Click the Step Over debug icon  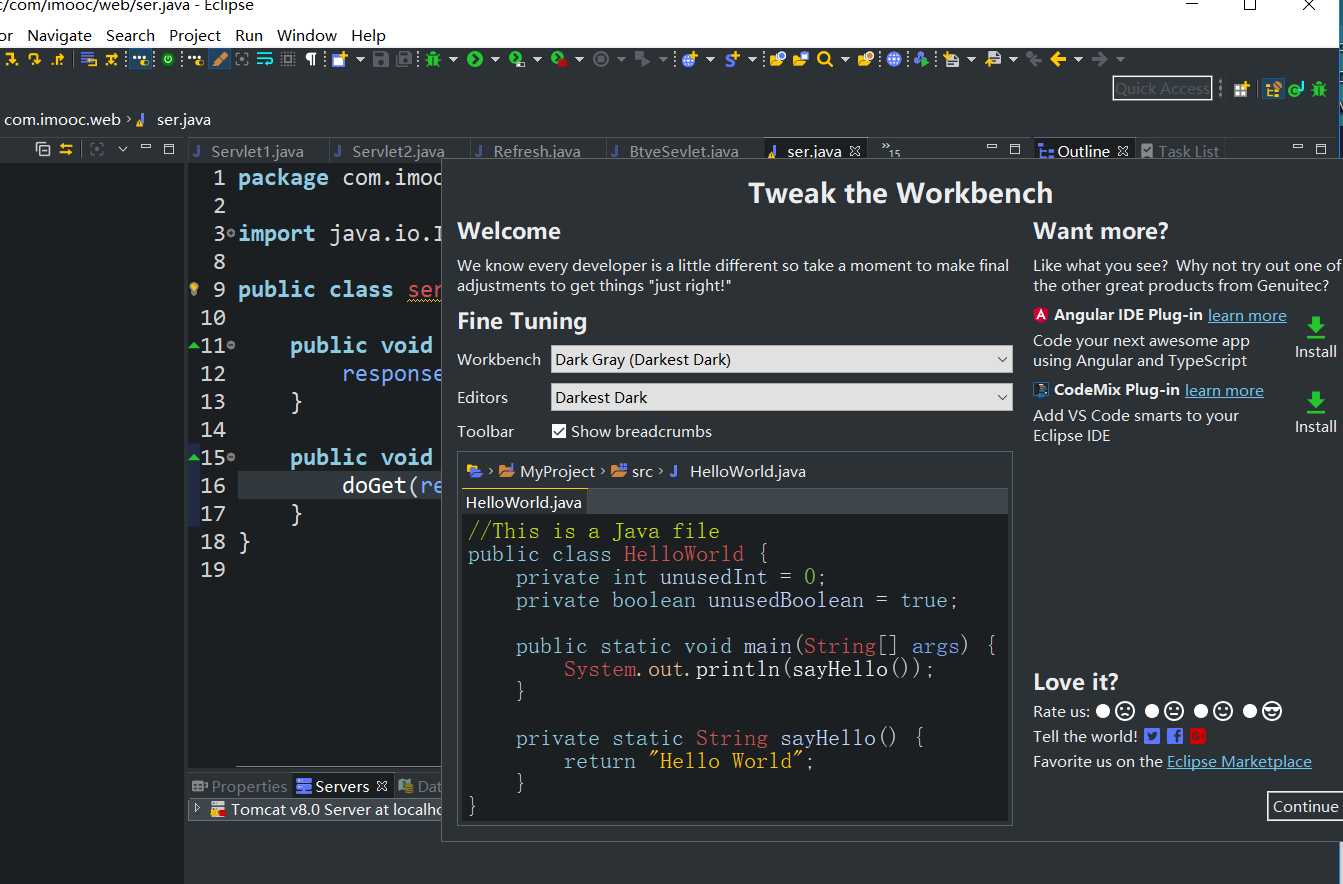click(34, 59)
